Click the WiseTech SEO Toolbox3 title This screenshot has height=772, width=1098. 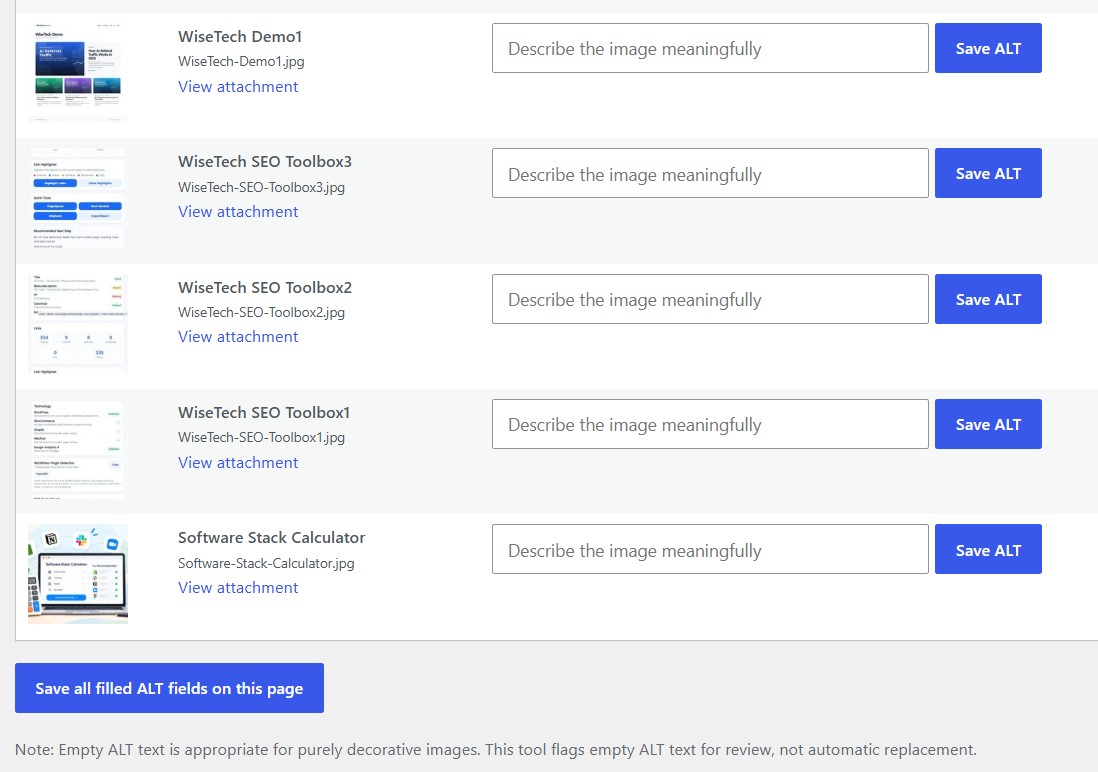(x=265, y=162)
